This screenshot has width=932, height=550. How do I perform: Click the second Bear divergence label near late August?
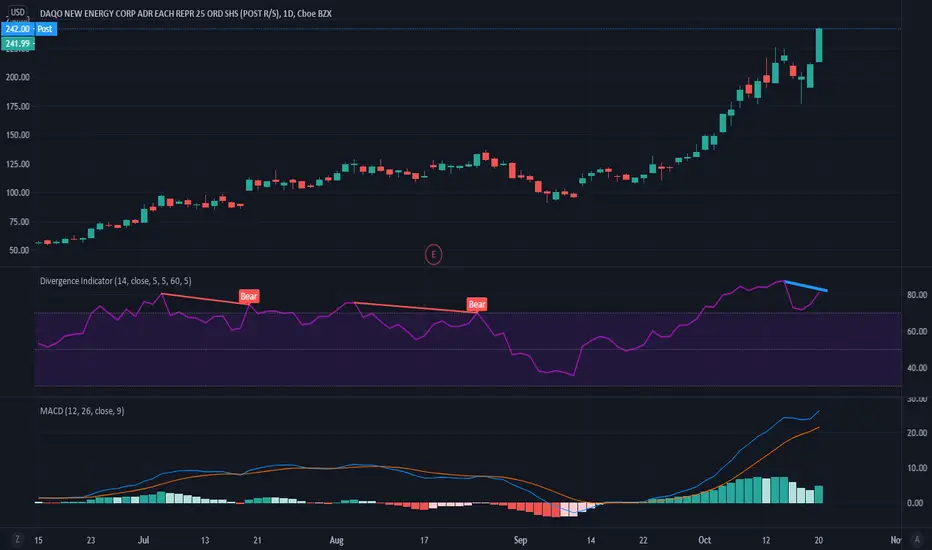point(477,304)
